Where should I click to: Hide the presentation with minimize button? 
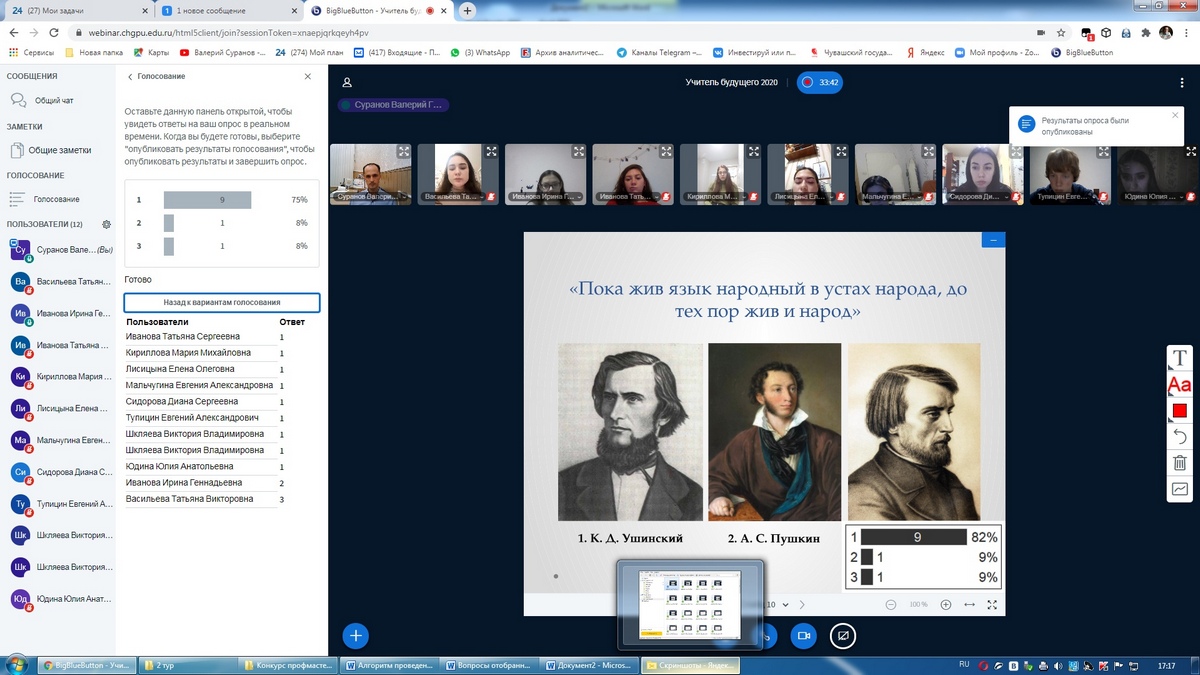point(993,240)
